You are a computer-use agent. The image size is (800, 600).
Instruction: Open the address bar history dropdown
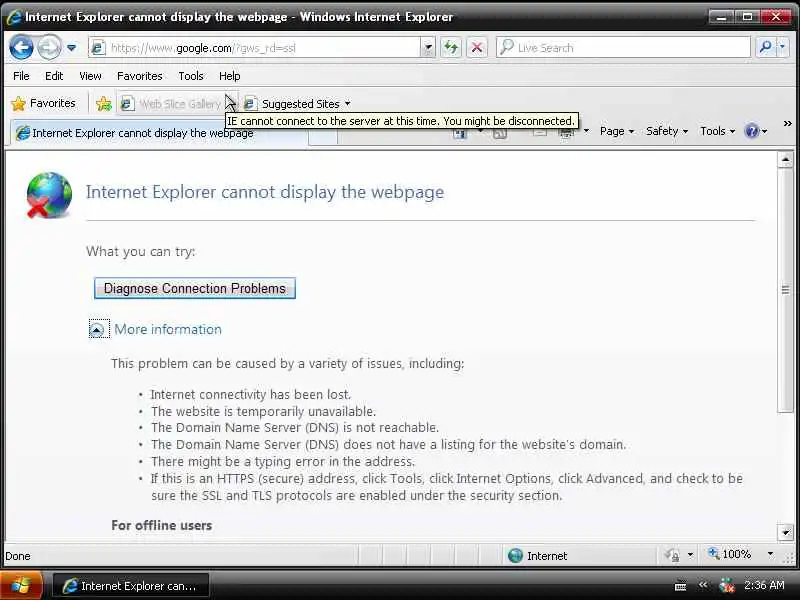click(x=429, y=48)
